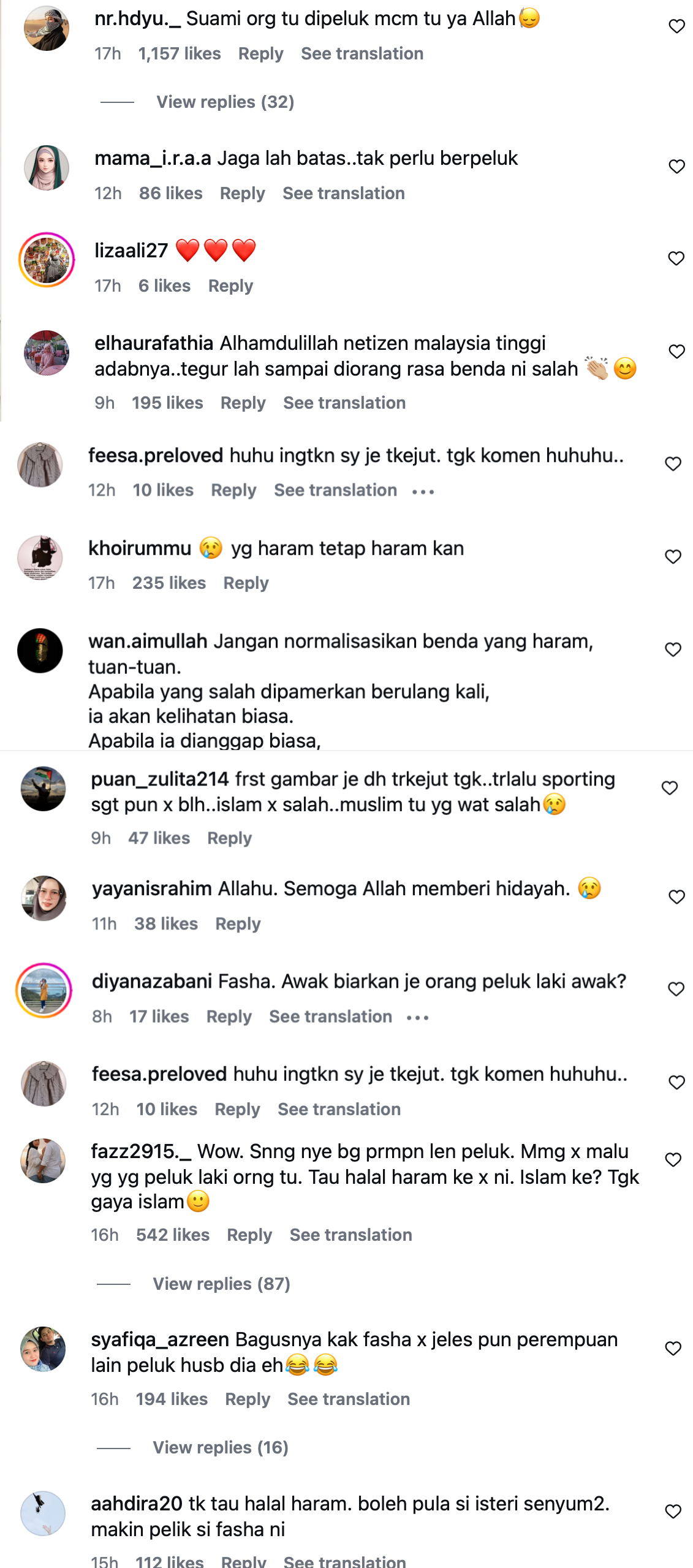Toggle like on syafiqa_azreen's comment
This screenshot has height=1568, width=693.
(673, 1348)
